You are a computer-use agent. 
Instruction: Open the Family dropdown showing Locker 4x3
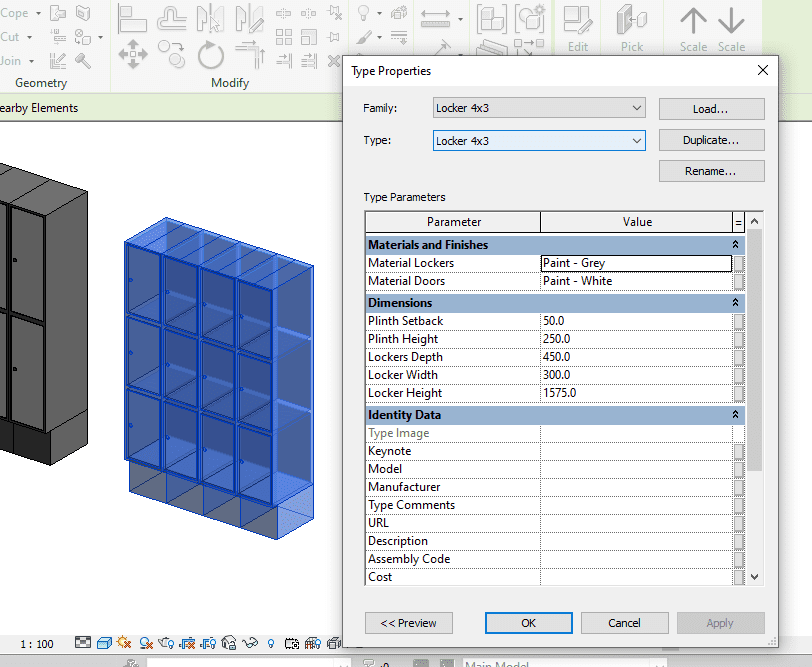(539, 108)
